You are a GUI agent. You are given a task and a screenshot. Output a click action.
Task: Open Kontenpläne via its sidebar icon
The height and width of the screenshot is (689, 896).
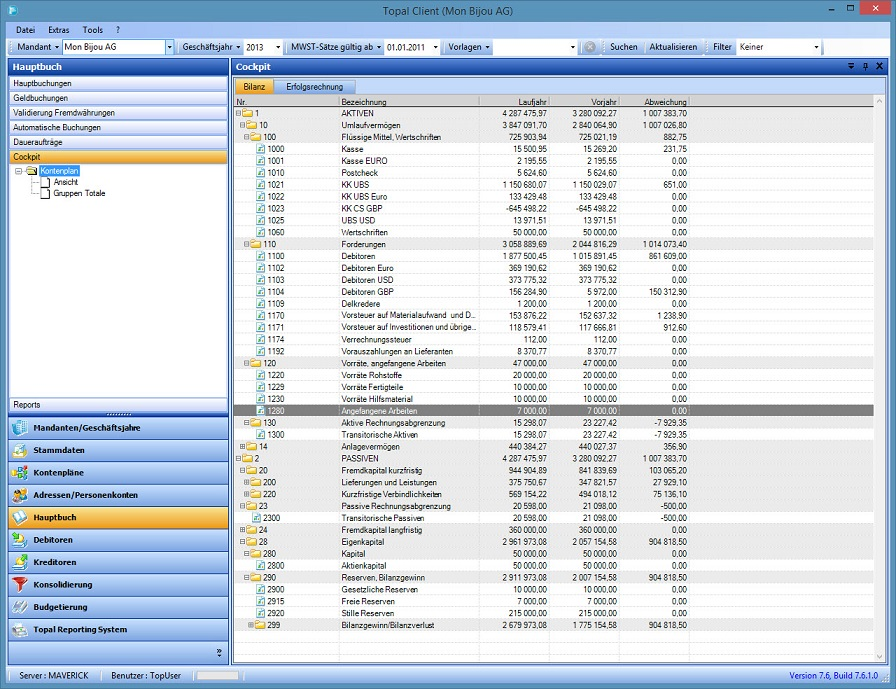coord(20,472)
